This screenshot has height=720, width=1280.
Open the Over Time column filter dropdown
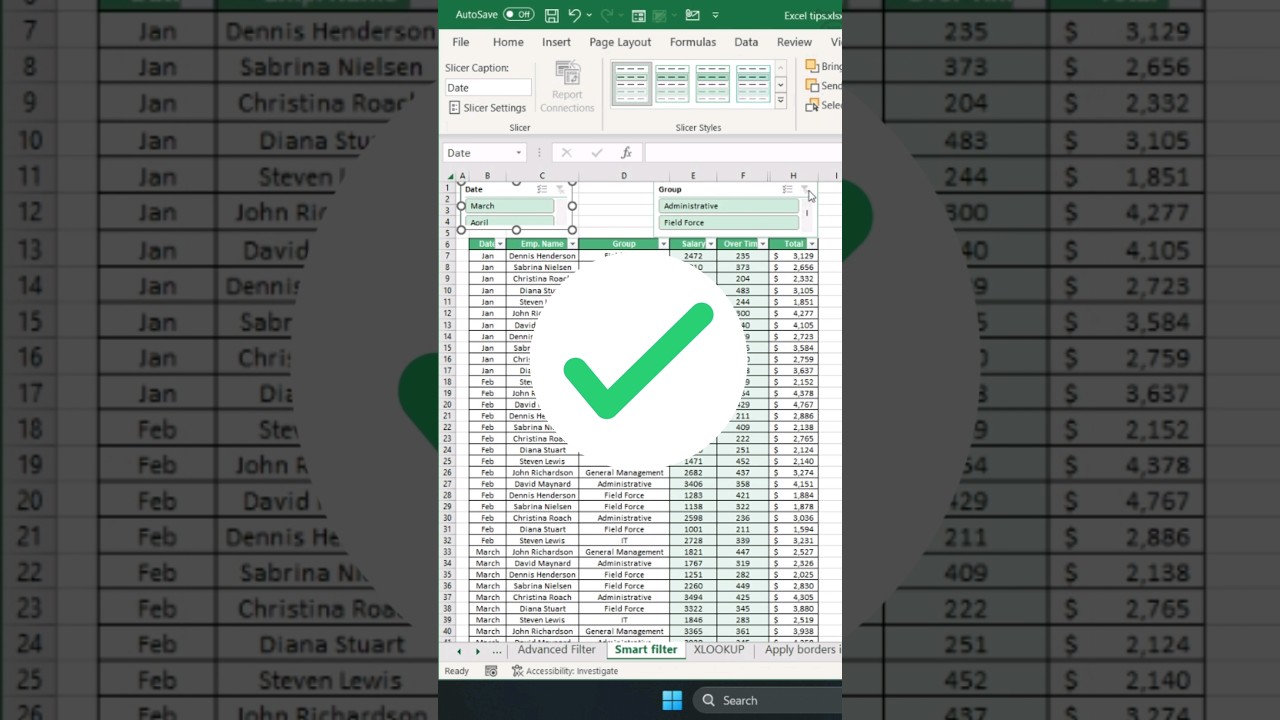point(763,244)
